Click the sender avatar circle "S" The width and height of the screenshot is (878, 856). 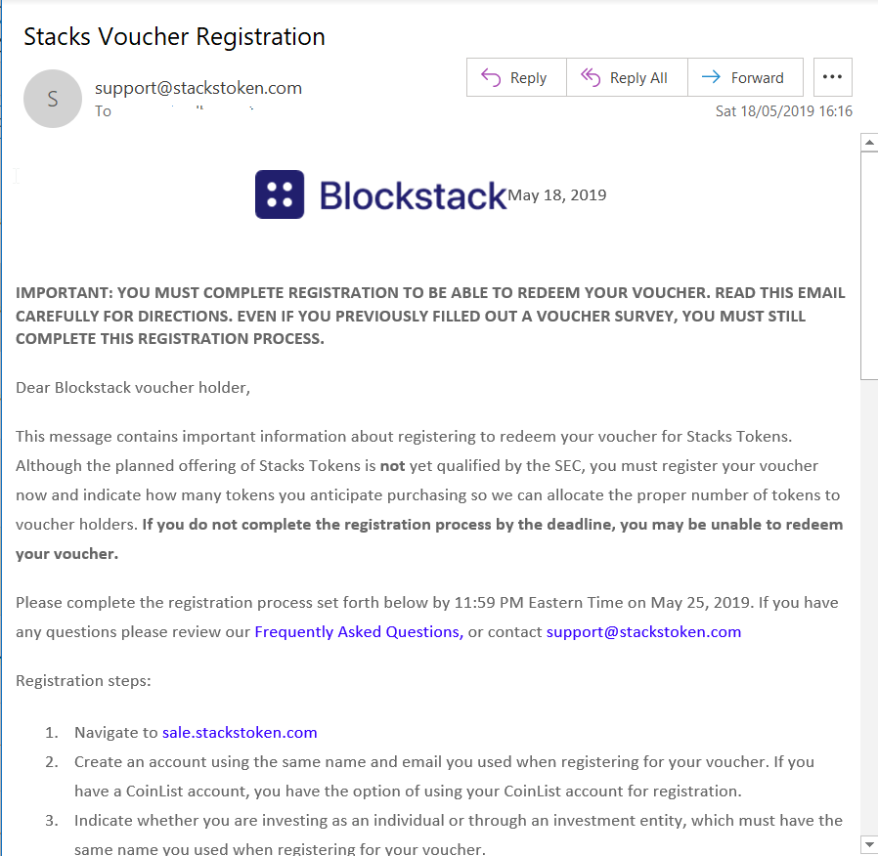click(x=52, y=99)
